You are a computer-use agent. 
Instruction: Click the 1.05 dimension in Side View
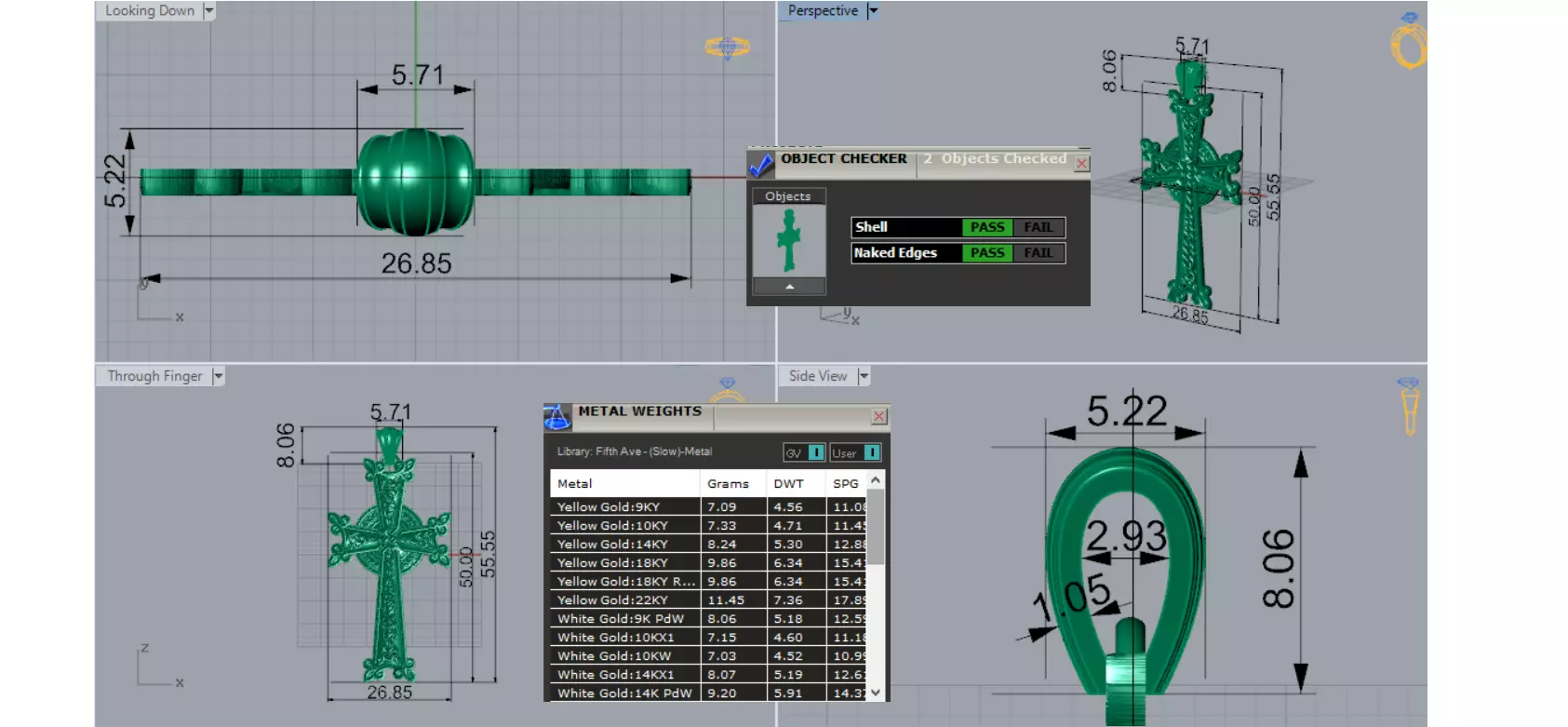pos(1072,598)
